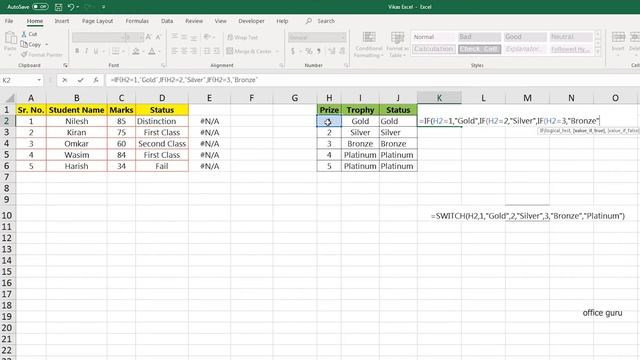Click the Cancel X in formula bar
This screenshot has height=360, width=640.
coord(64,80)
